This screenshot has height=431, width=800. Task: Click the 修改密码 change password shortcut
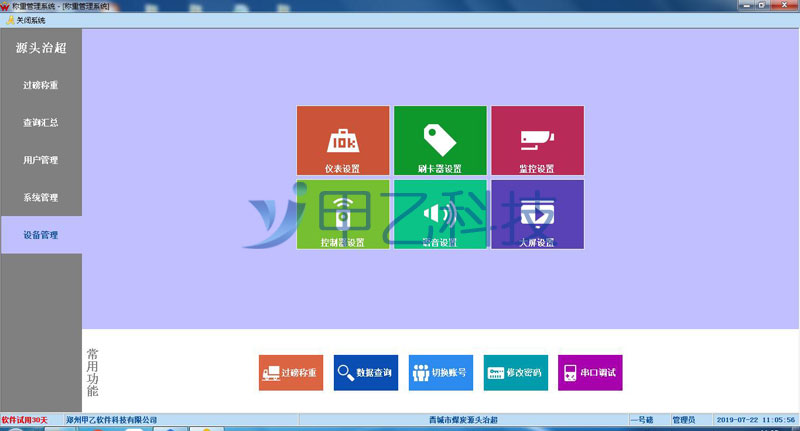pyautogui.click(x=515, y=373)
